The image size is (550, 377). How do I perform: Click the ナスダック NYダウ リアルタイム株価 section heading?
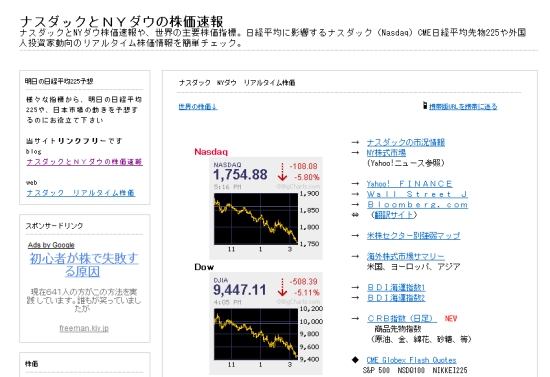(x=237, y=83)
